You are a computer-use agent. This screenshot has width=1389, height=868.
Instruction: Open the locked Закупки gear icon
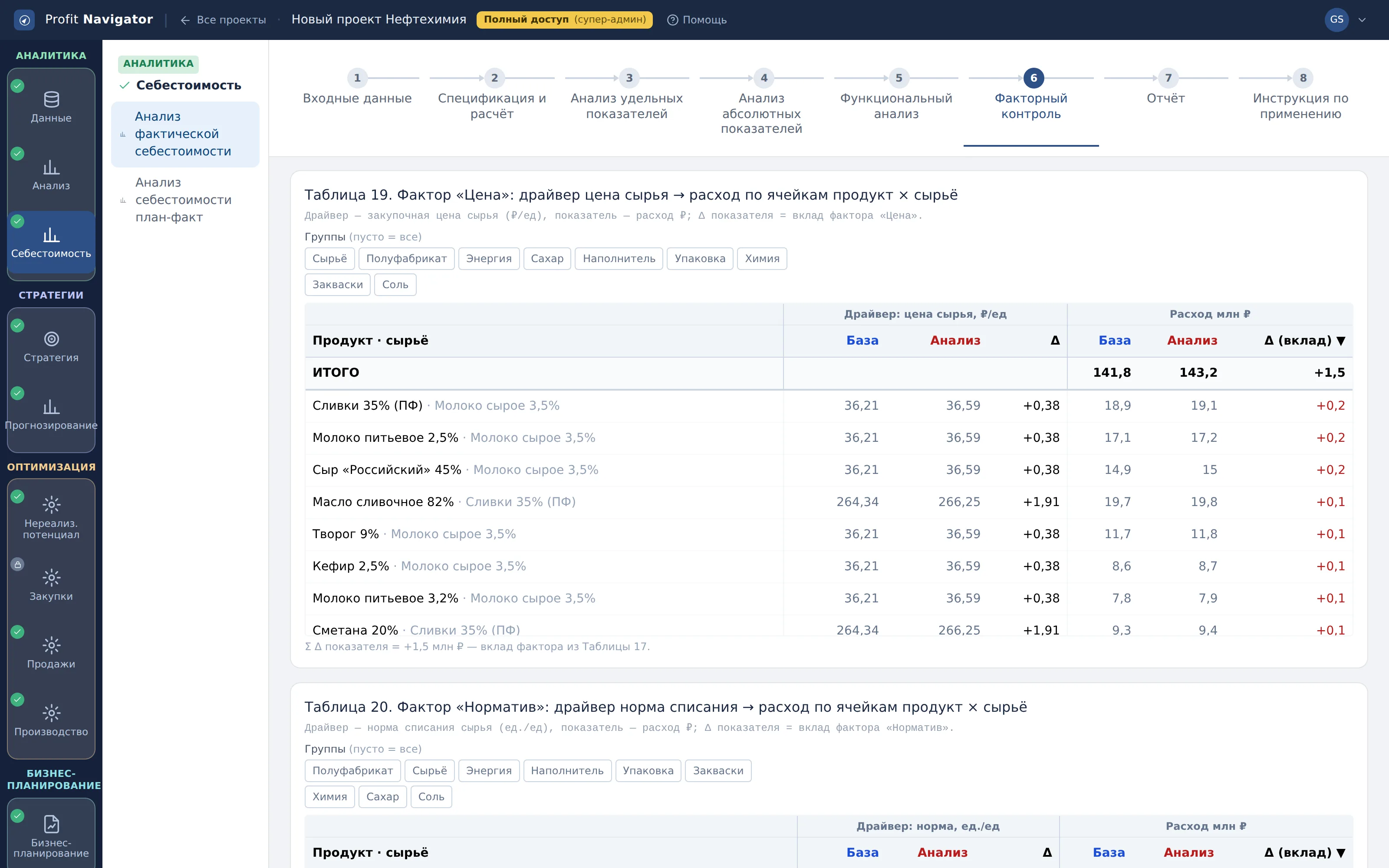(51, 578)
